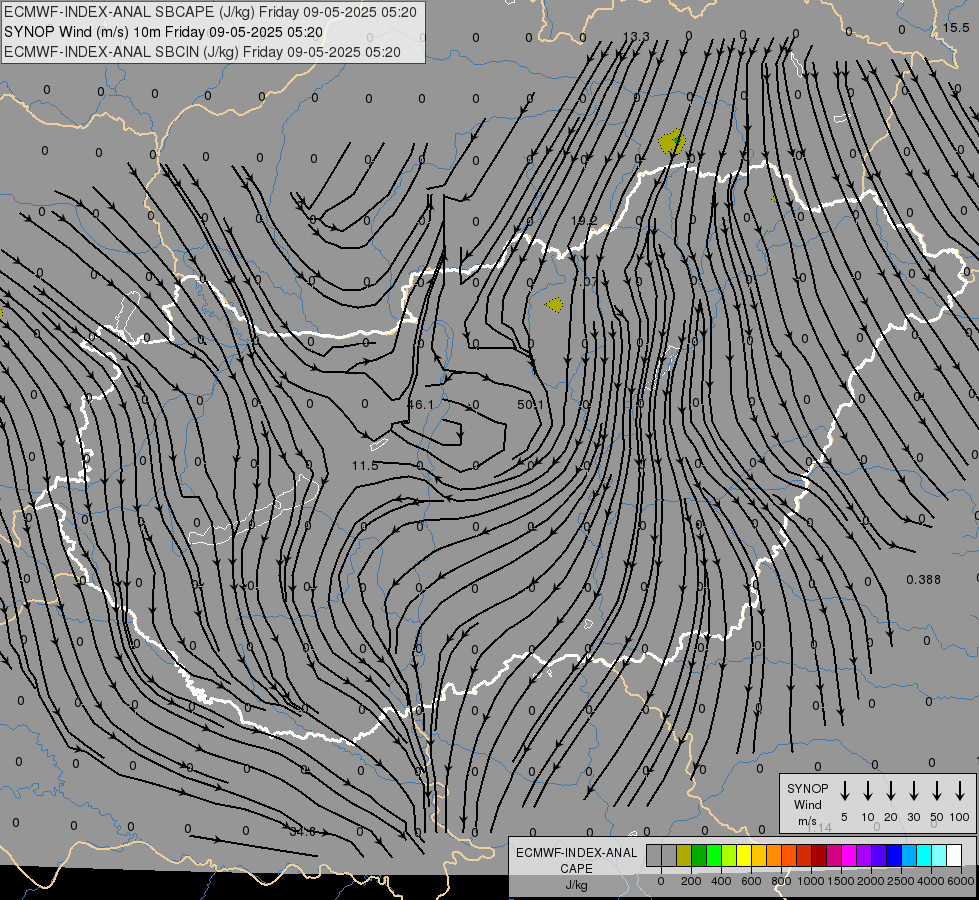Pick the amber swatch right of 600
The image size is (979, 900).
click(759, 855)
